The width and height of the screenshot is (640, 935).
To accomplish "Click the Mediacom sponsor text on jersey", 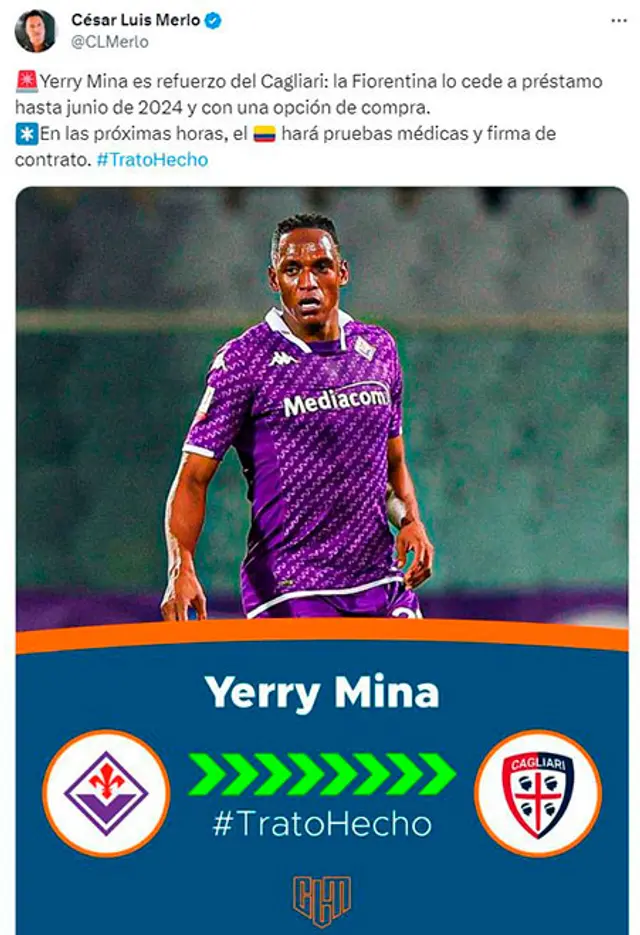I will tap(335, 400).
